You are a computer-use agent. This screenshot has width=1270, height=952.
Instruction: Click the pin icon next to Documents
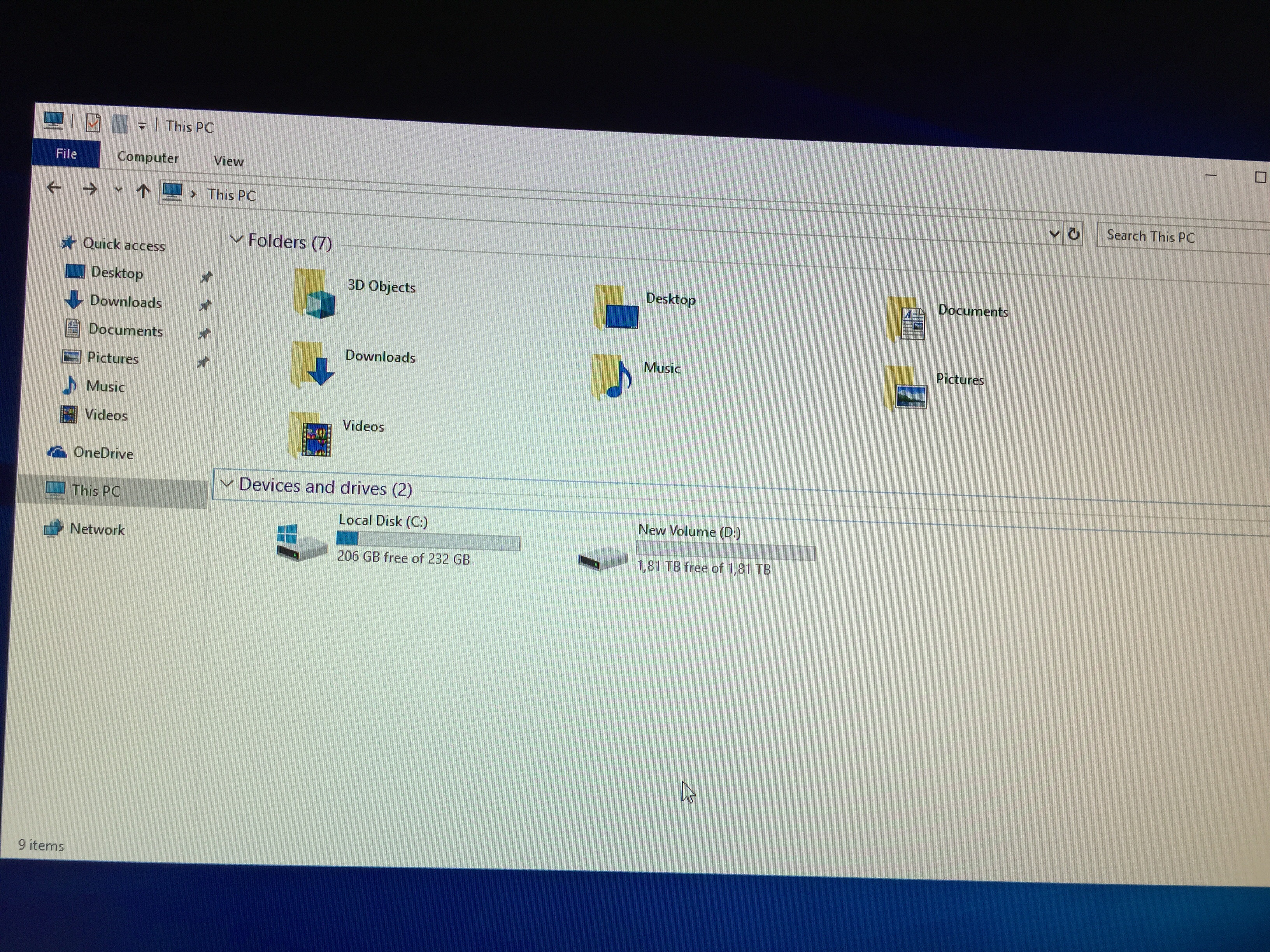(204, 333)
